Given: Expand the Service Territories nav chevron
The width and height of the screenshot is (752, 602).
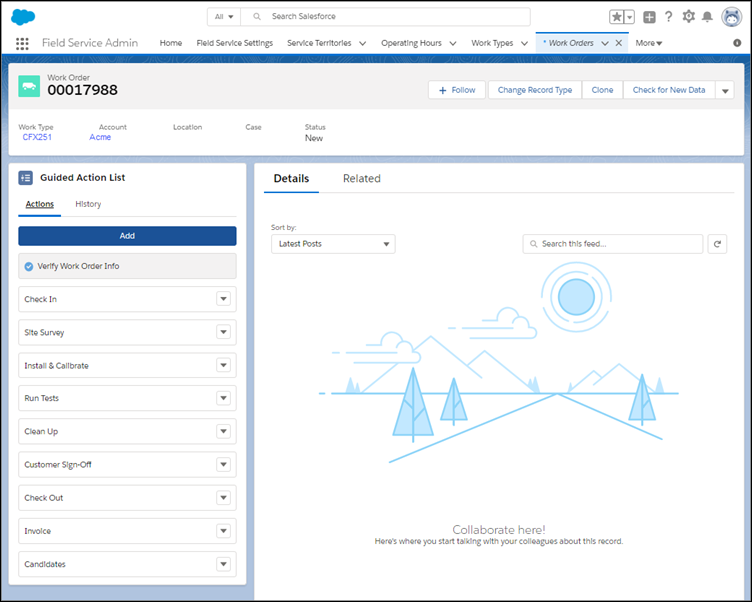Looking at the screenshot, I should click(363, 43).
